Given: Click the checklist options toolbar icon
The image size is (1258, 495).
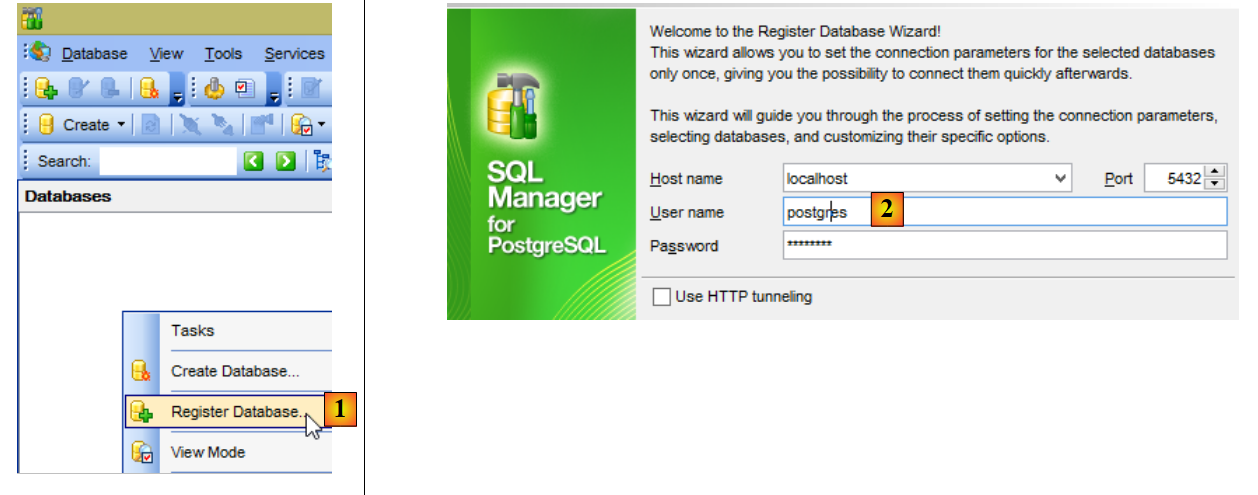Looking at the screenshot, I should (243, 89).
